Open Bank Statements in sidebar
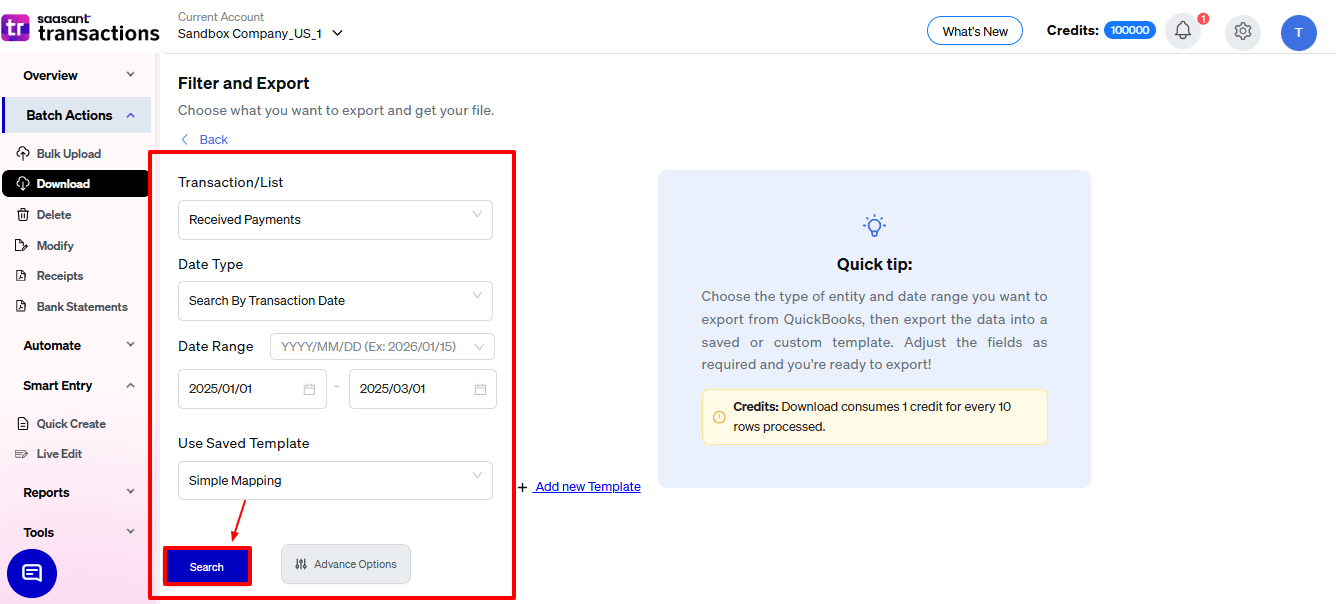The height and width of the screenshot is (604, 1336). (x=81, y=307)
